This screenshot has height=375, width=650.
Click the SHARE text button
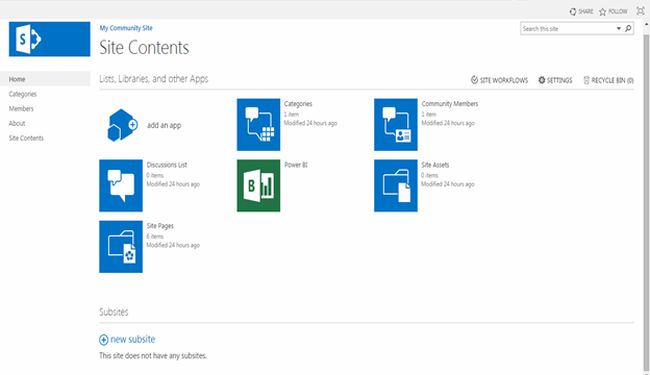point(586,12)
